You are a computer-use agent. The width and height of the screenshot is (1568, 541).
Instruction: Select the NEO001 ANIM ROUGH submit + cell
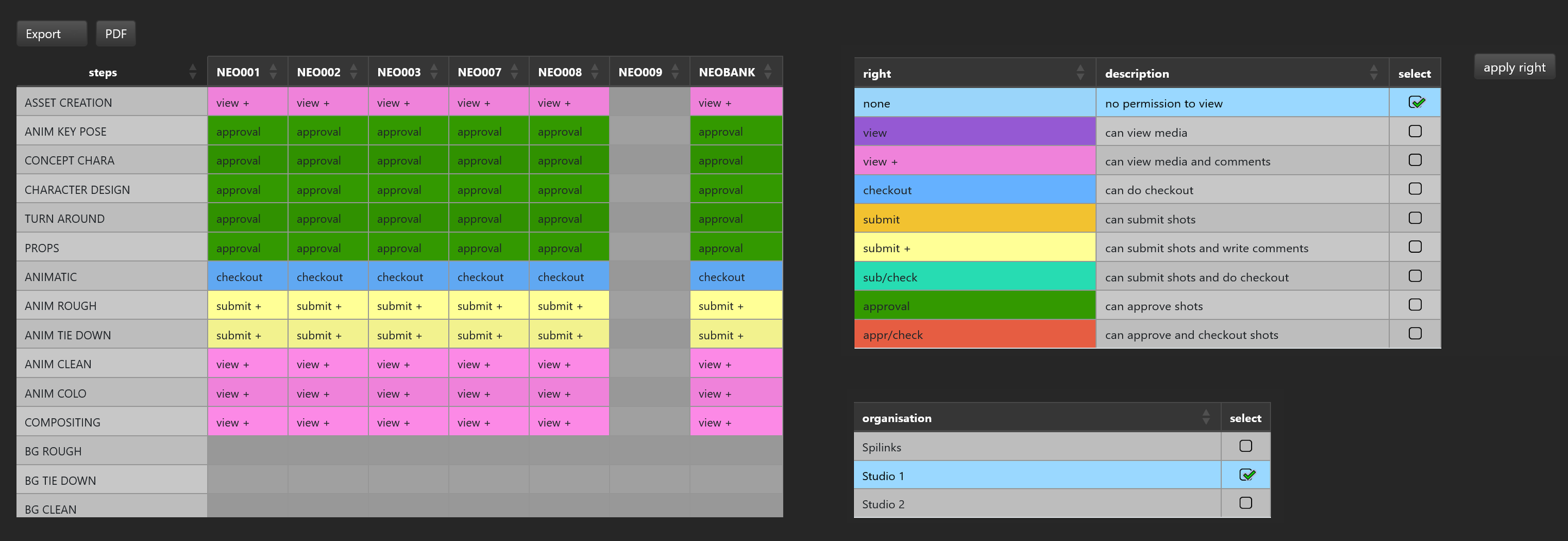(247, 306)
